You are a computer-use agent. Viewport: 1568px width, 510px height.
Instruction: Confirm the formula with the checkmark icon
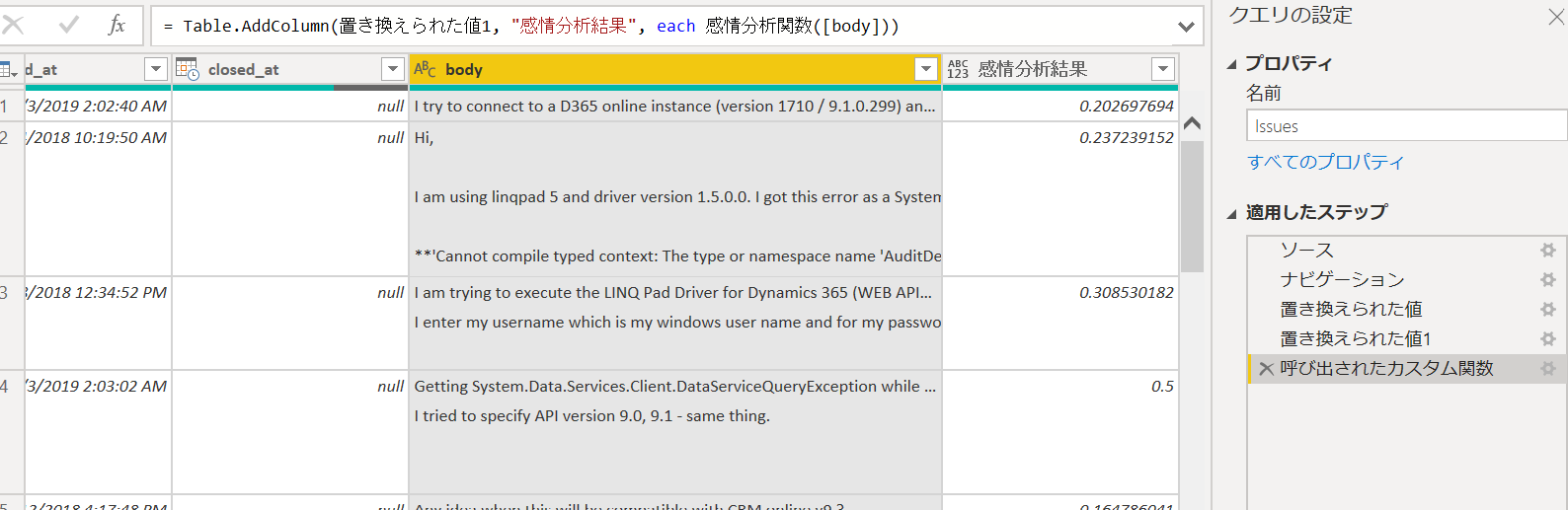68,25
